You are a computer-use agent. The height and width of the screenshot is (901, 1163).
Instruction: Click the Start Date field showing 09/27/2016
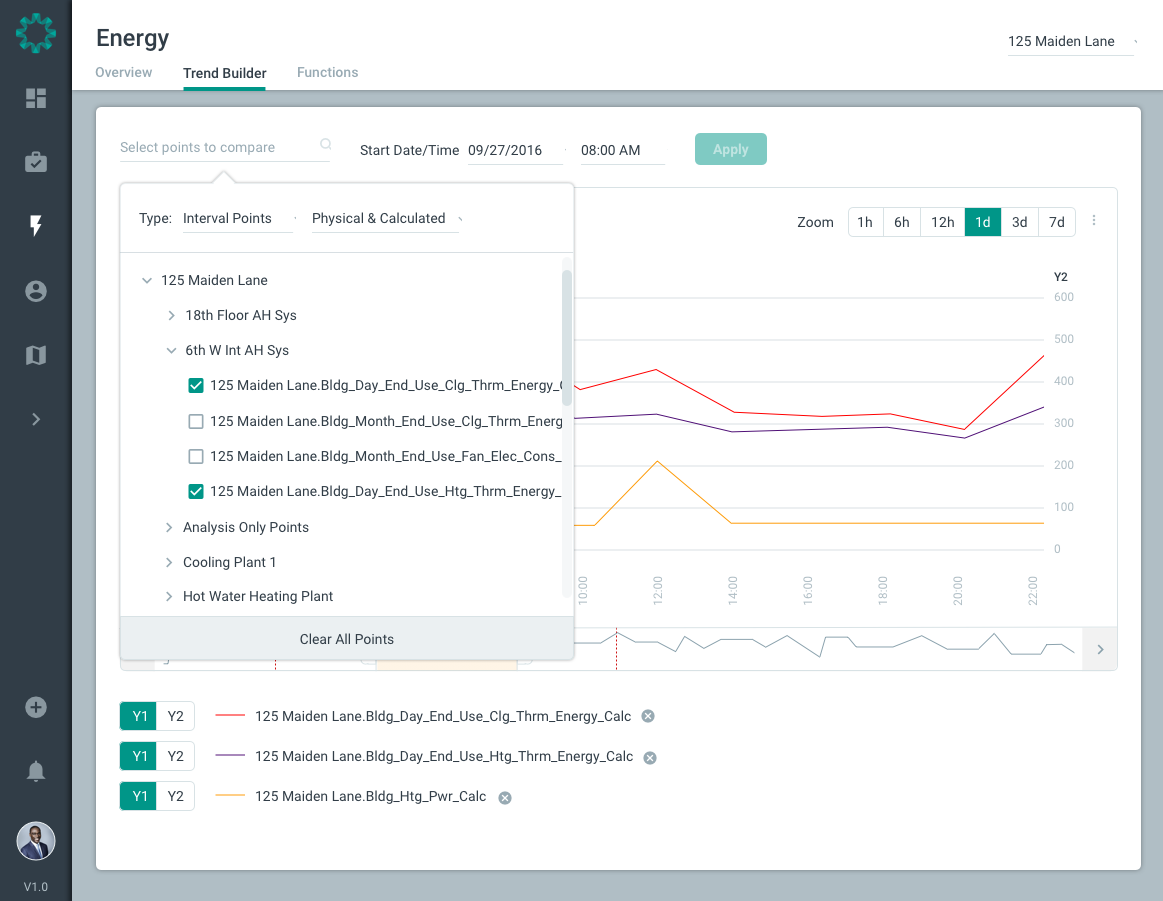tap(514, 150)
